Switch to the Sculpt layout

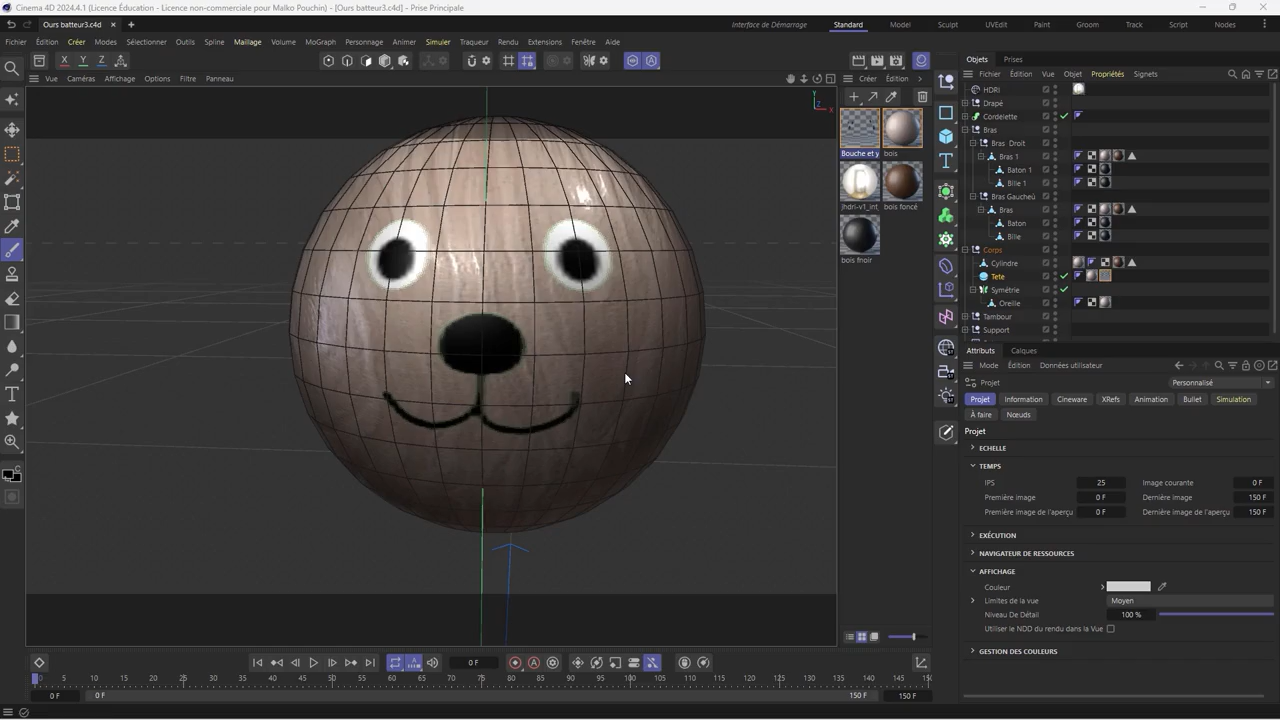pyautogui.click(x=947, y=24)
